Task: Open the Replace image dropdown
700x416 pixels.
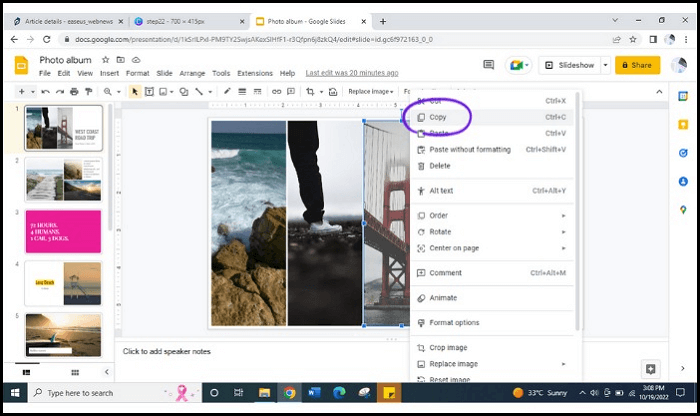Action: [x=372, y=91]
